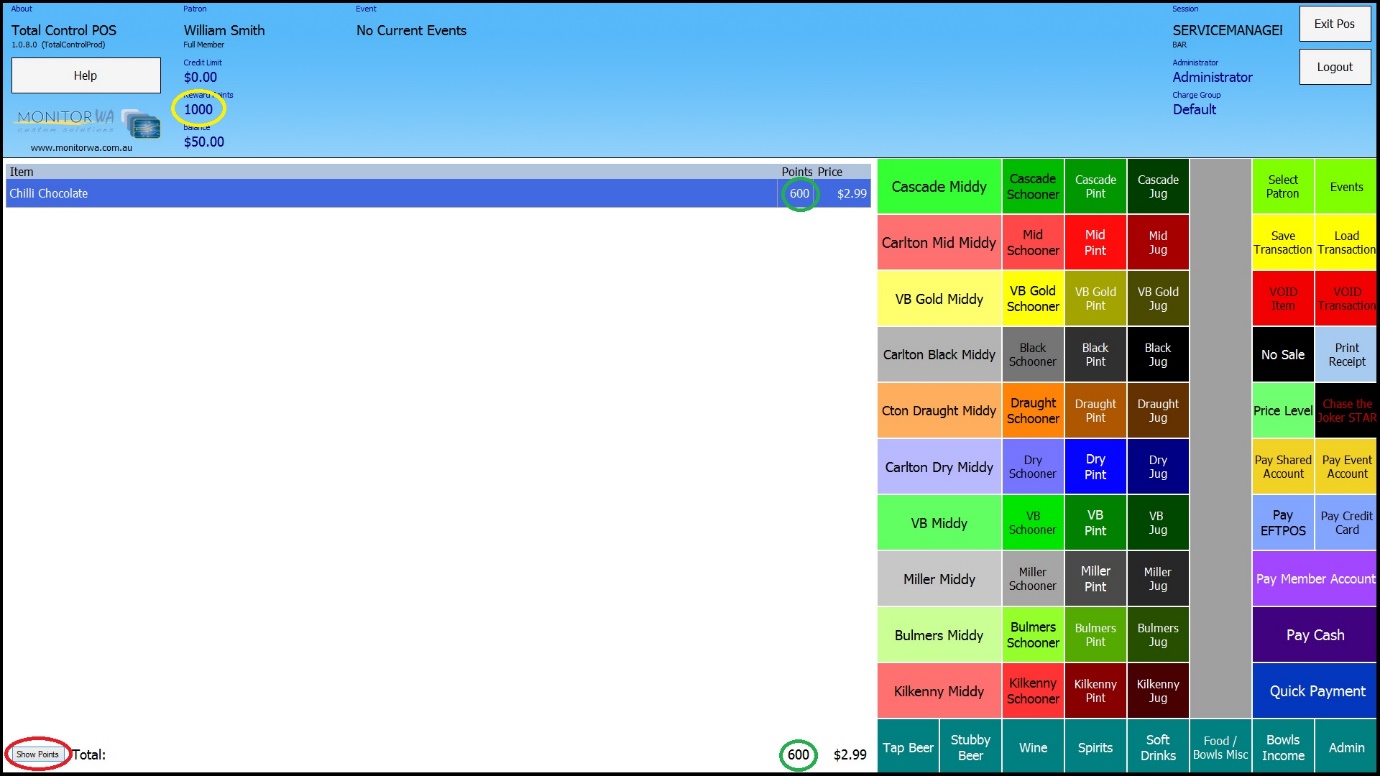Add a VB Gold Pint
The image size is (1380, 776).
pyautogui.click(x=1096, y=298)
